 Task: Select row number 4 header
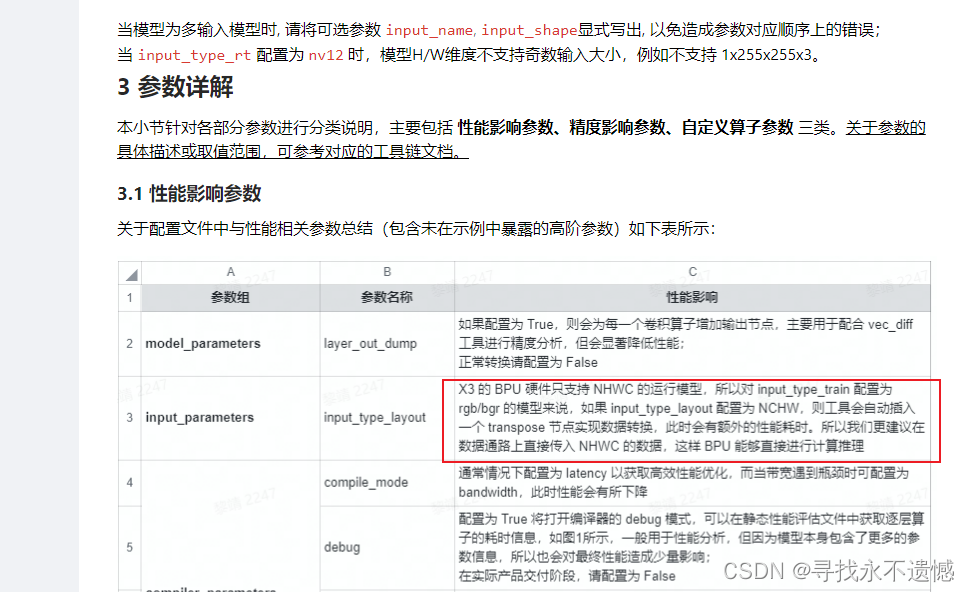tap(129, 483)
